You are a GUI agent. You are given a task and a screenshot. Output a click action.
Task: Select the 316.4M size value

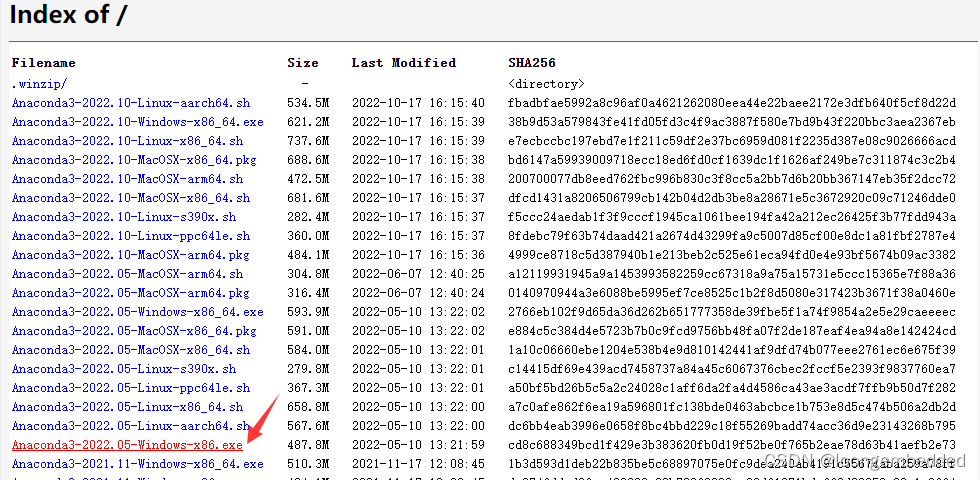(308, 293)
